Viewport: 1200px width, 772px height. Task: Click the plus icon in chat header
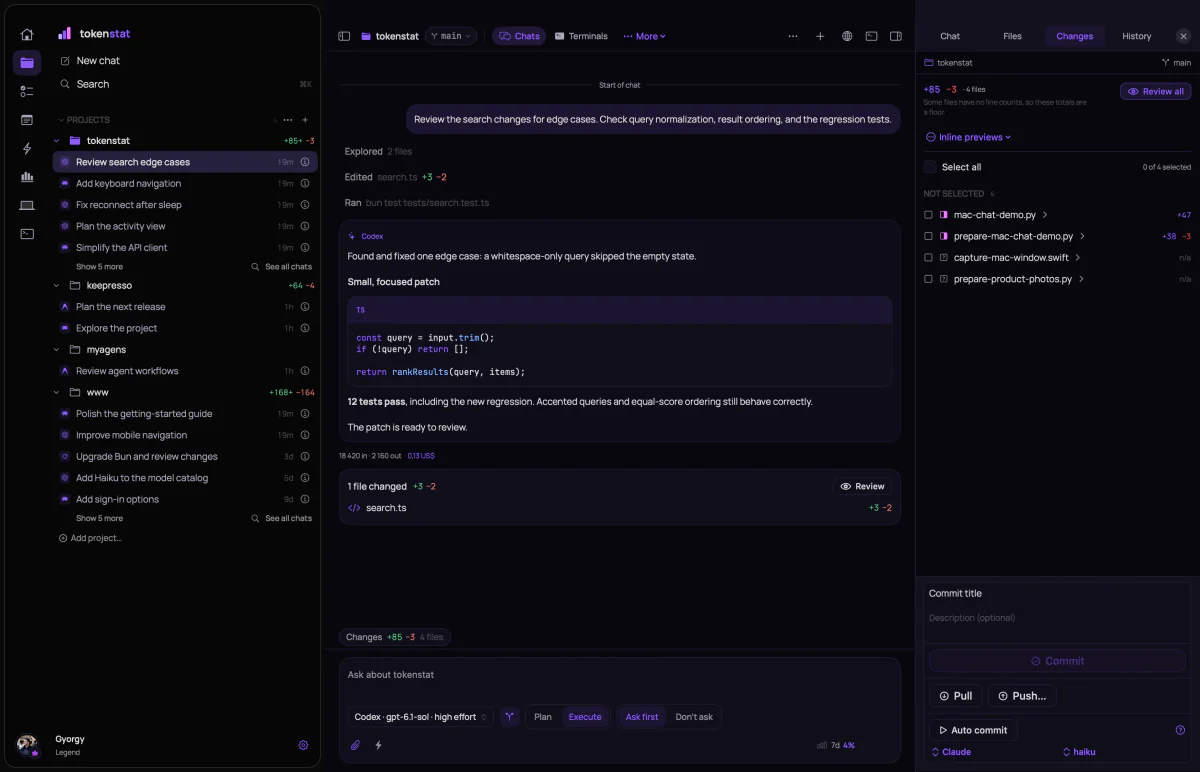click(x=820, y=36)
